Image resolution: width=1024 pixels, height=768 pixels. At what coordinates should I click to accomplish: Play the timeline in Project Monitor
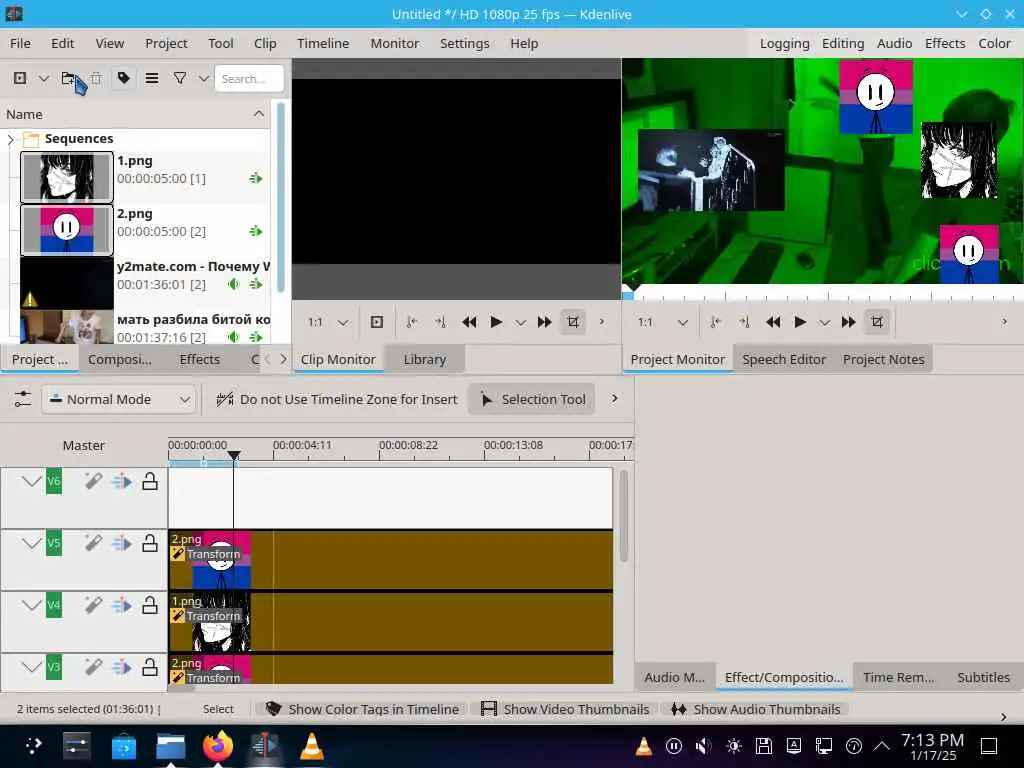click(800, 322)
